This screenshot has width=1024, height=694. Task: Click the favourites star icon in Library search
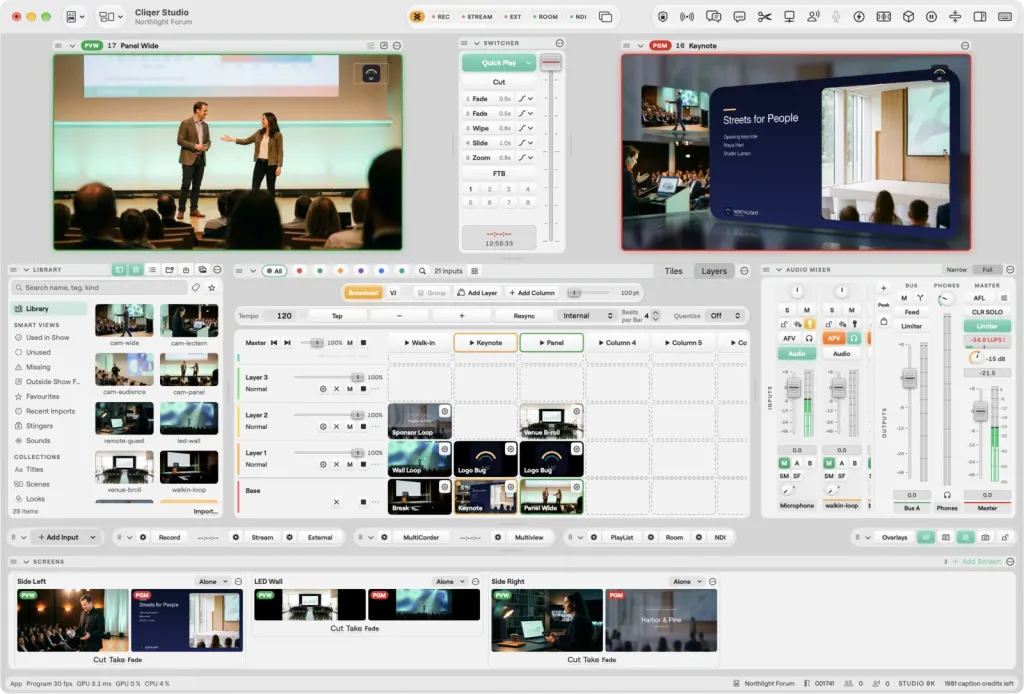coord(212,287)
